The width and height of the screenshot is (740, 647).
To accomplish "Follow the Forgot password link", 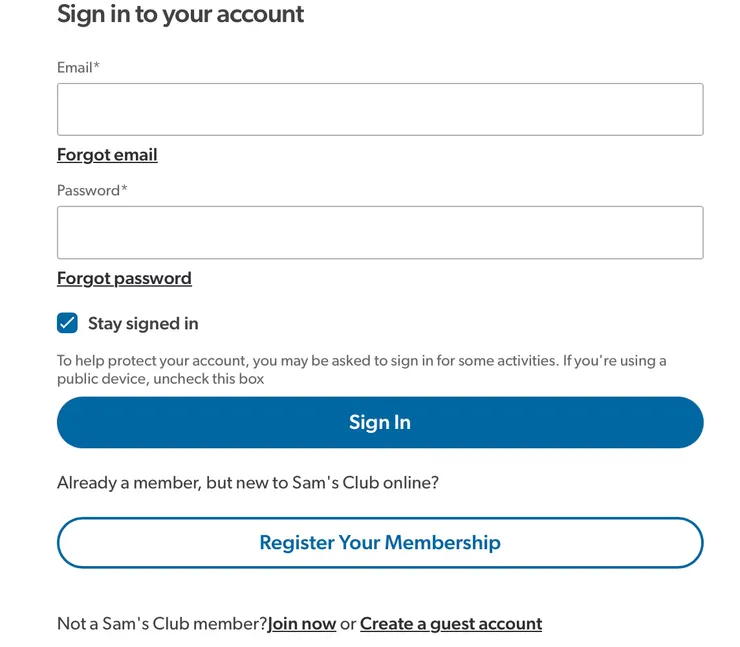I will click(124, 279).
